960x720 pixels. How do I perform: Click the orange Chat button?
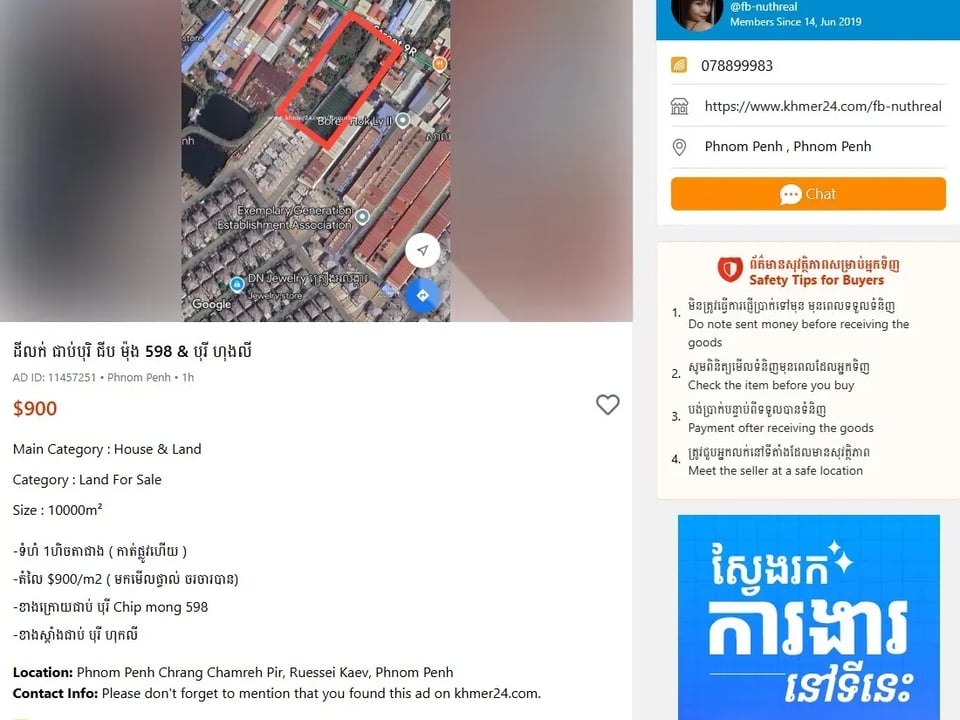pyautogui.click(x=808, y=194)
